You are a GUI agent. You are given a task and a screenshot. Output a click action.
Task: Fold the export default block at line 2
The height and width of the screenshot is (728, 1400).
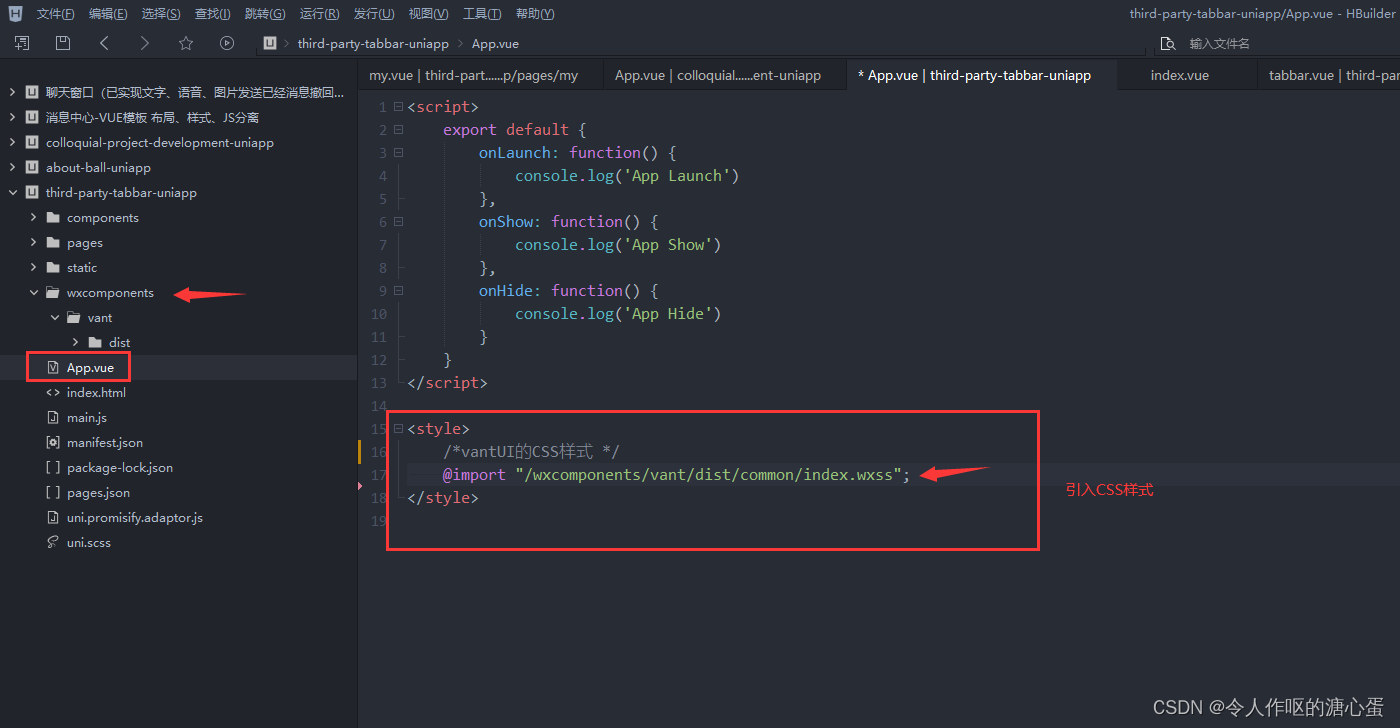[398, 129]
